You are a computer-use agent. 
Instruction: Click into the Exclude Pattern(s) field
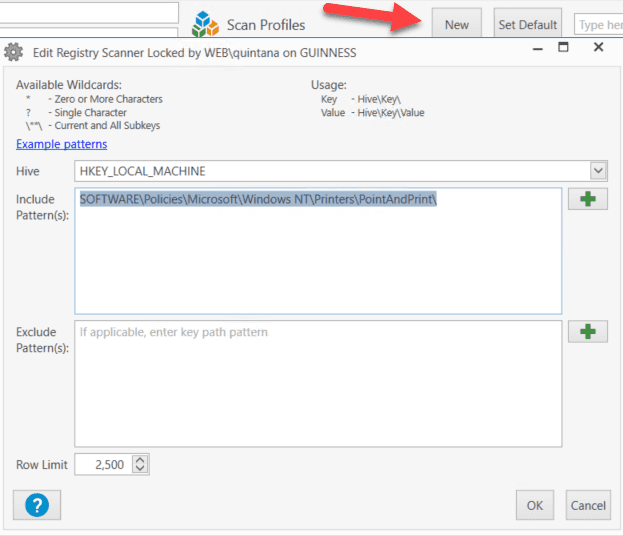(x=318, y=383)
